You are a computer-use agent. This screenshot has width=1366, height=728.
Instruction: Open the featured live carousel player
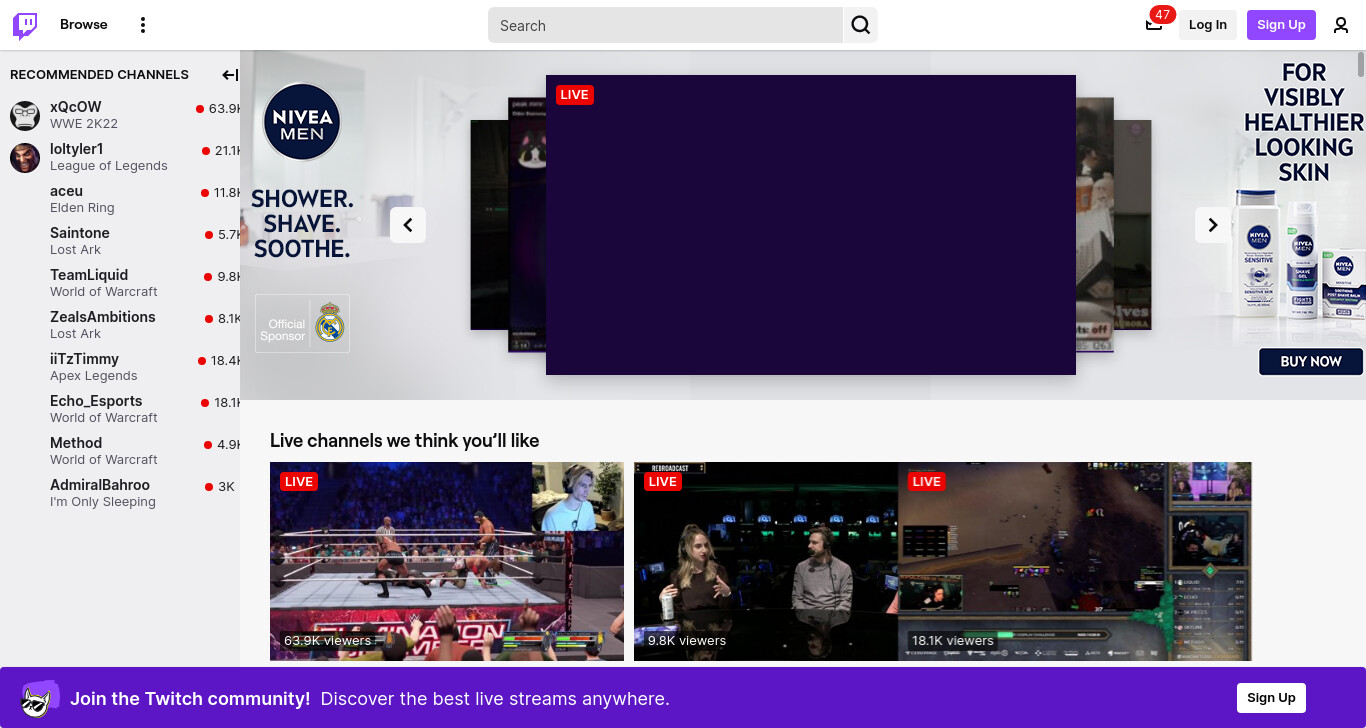click(811, 225)
